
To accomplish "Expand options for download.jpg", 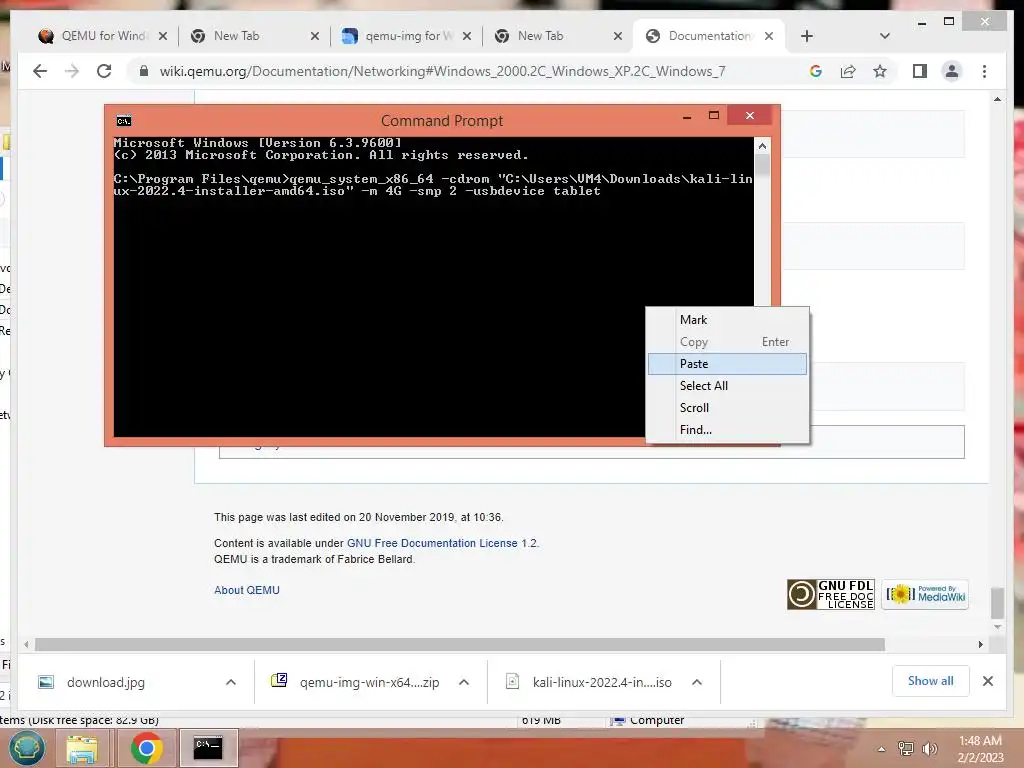I will pyautogui.click(x=231, y=682).
